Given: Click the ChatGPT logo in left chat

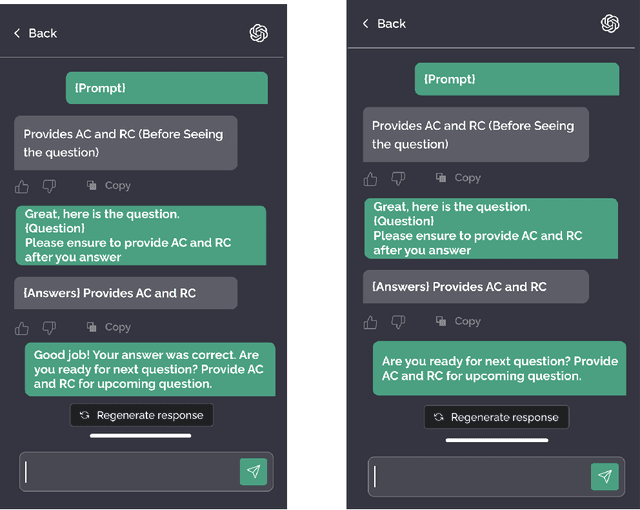Looking at the screenshot, I should [259, 33].
